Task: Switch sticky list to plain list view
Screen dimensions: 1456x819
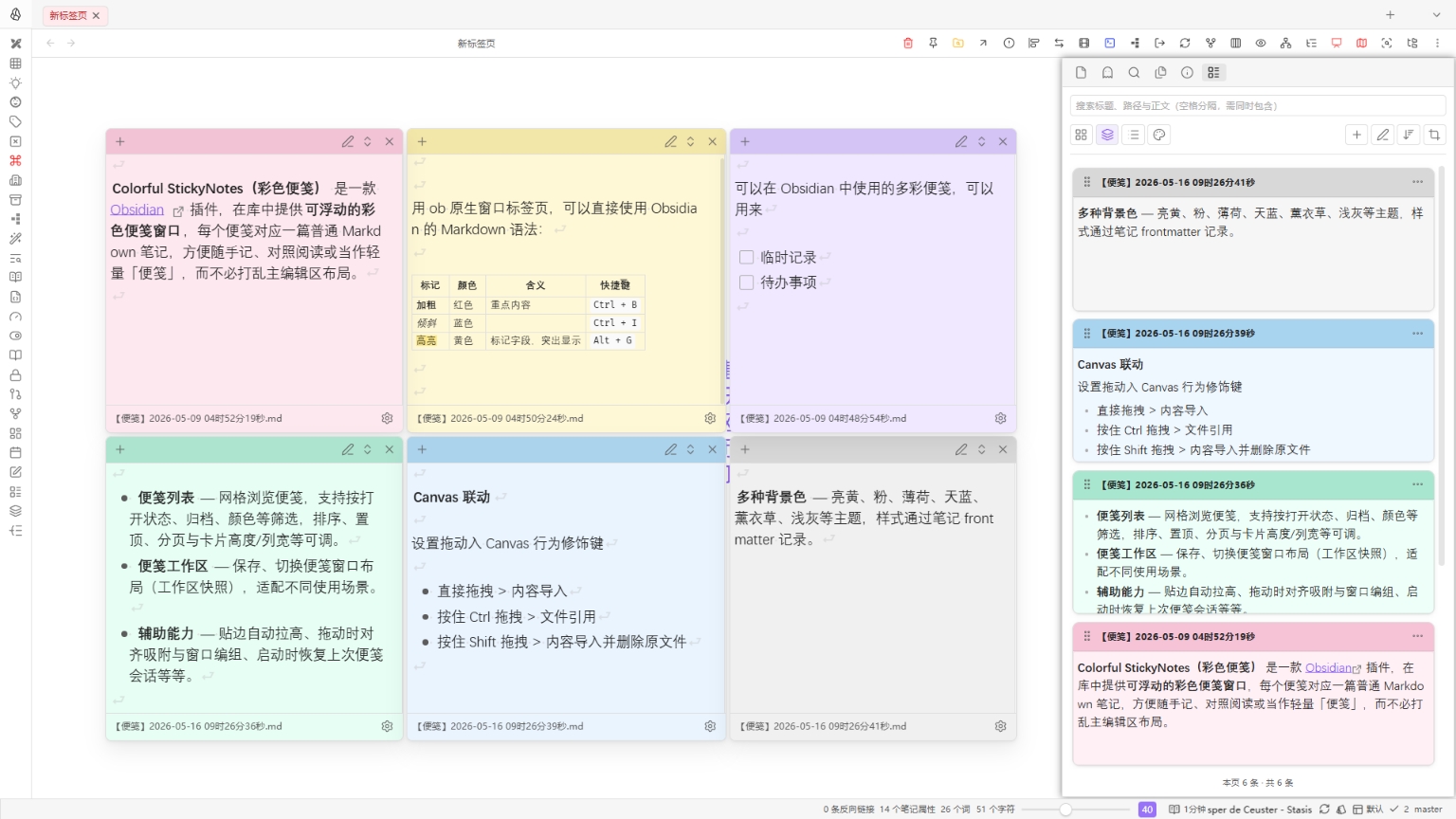Action: (x=1134, y=135)
